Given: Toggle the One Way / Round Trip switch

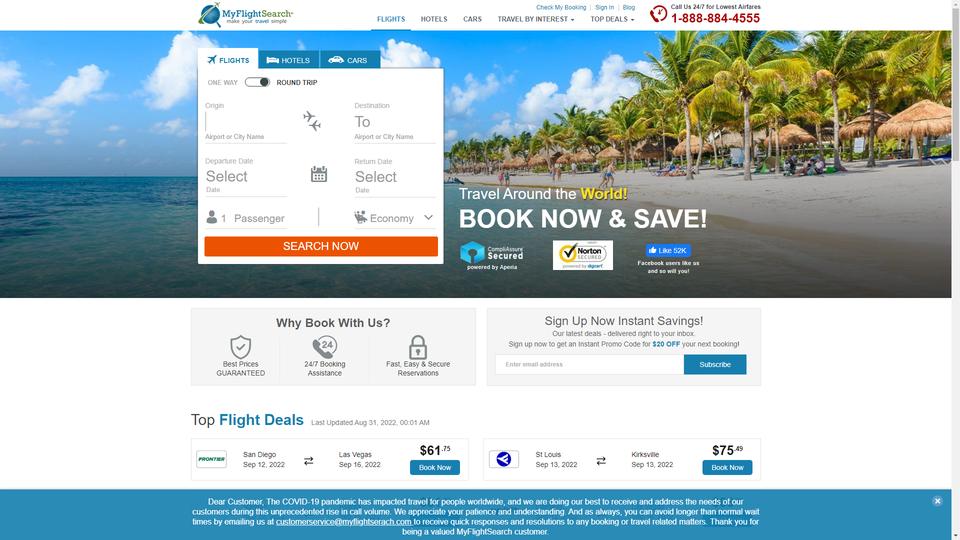Looking at the screenshot, I should click(257, 82).
